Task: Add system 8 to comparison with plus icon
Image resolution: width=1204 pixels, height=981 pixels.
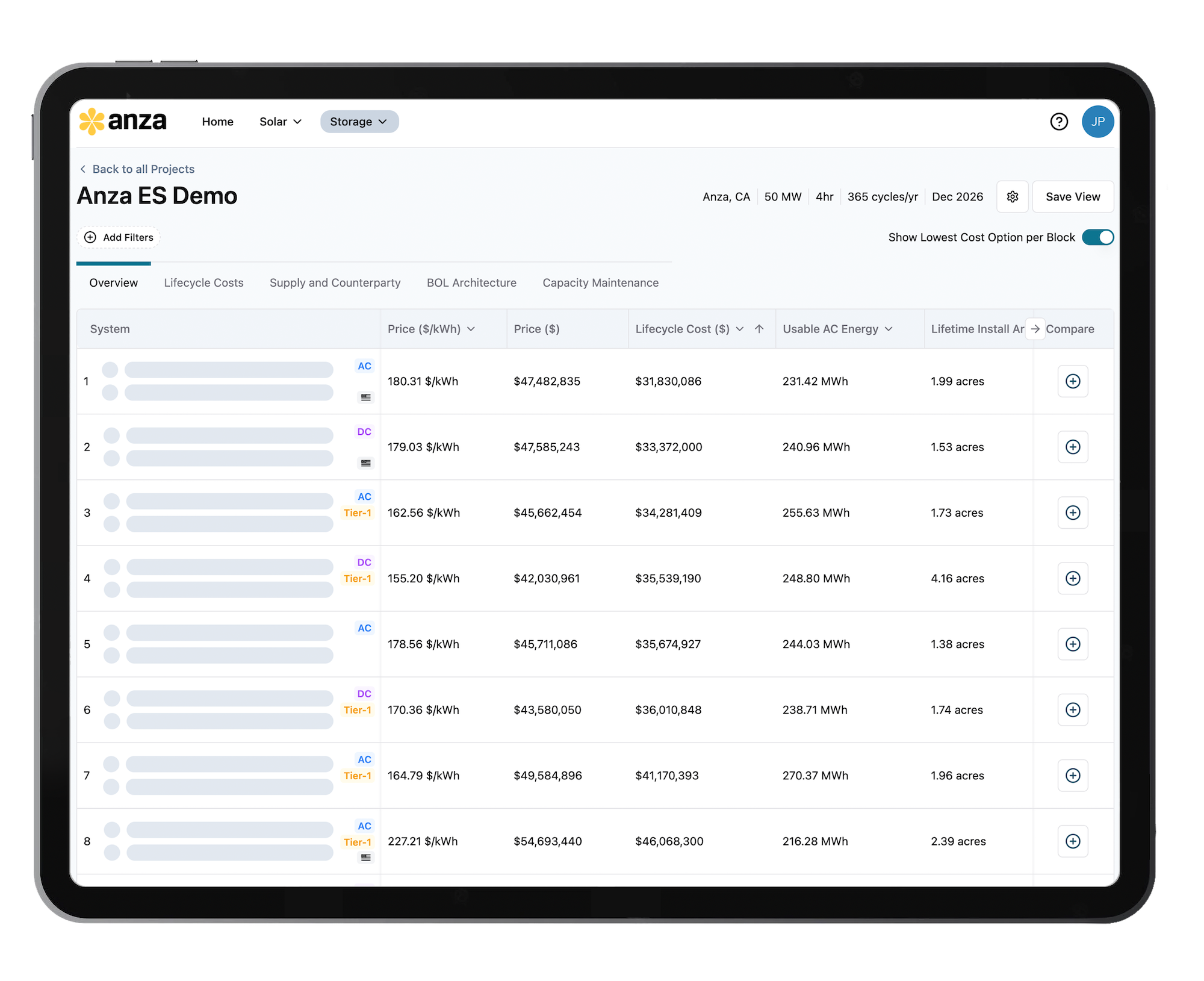Action: (1073, 841)
